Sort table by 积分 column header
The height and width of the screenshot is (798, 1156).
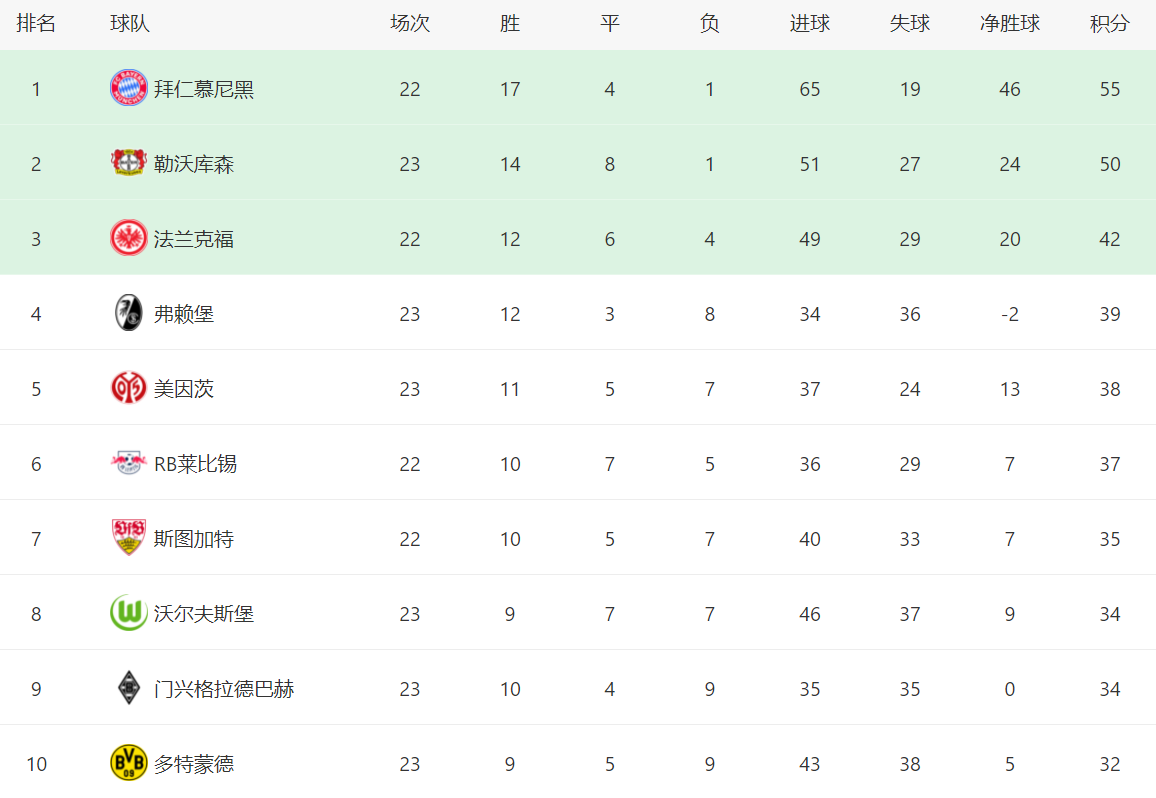coord(1110,24)
